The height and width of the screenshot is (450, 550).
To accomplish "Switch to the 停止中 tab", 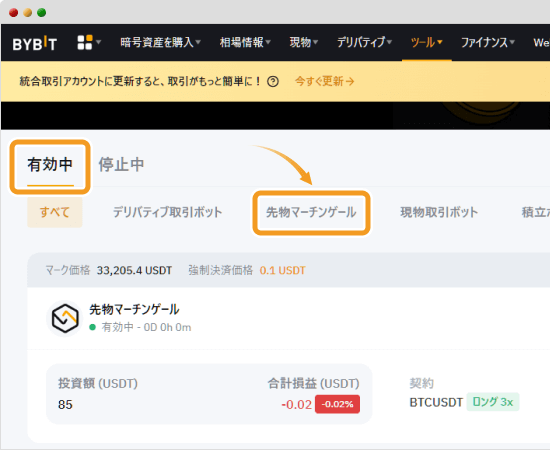I will (x=121, y=164).
